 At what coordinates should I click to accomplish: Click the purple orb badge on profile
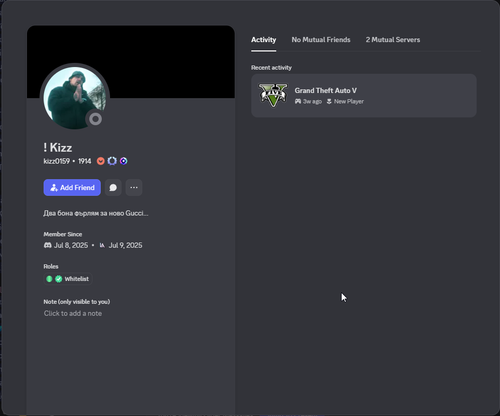(x=123, y=161)
